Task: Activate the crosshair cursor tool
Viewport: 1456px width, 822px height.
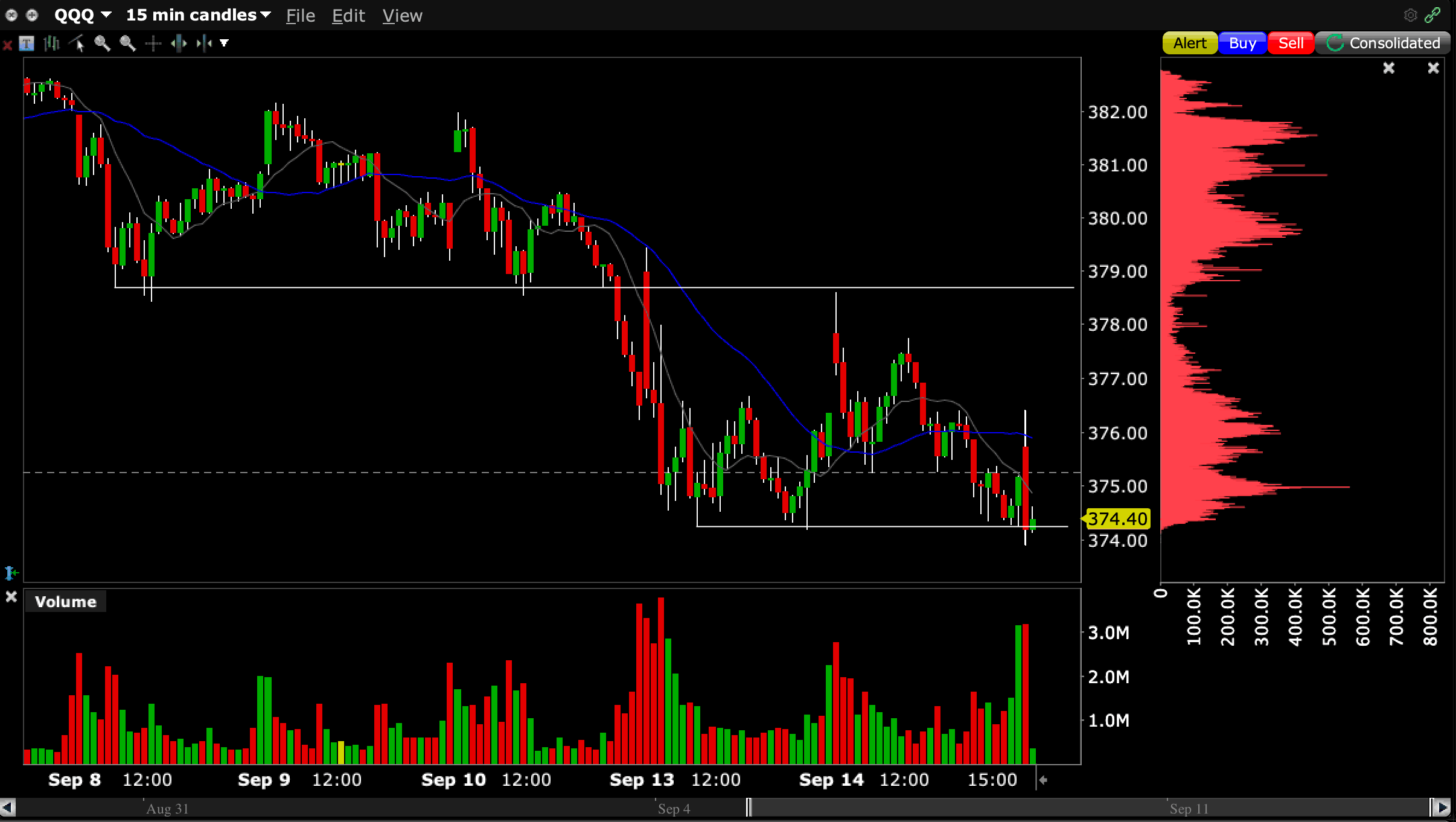Action: [153, 43]
